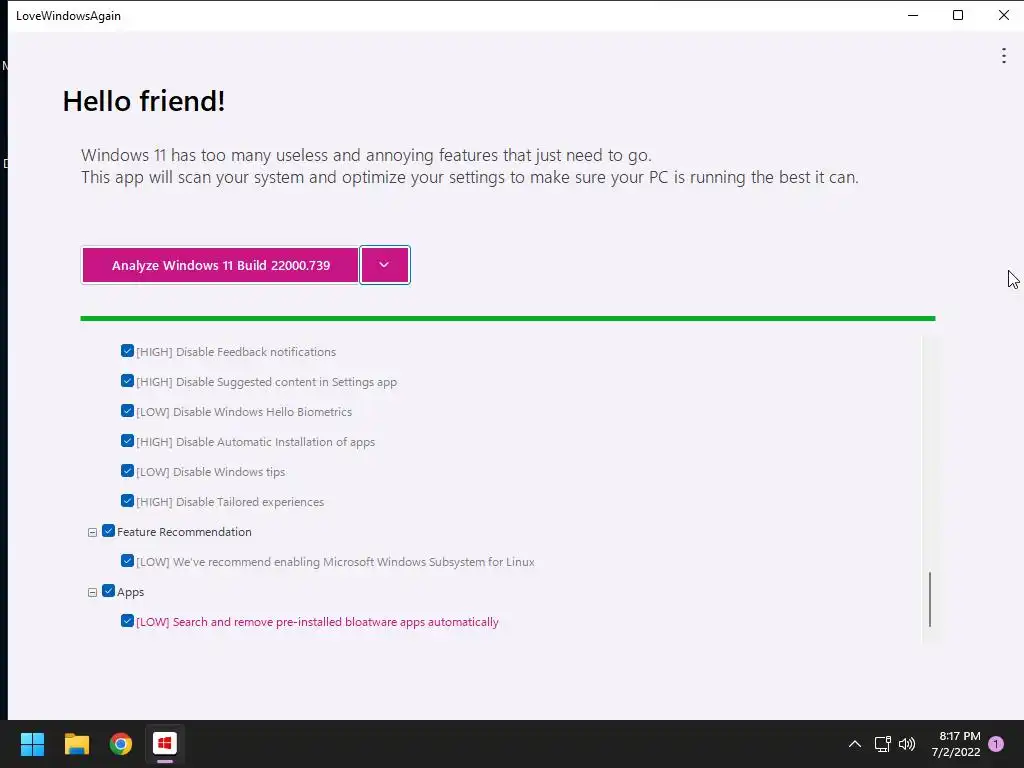Toggle Disable Automatic Installation of apps checkbox
Screen dimensions: 1024x768
(x=127, y=441)
